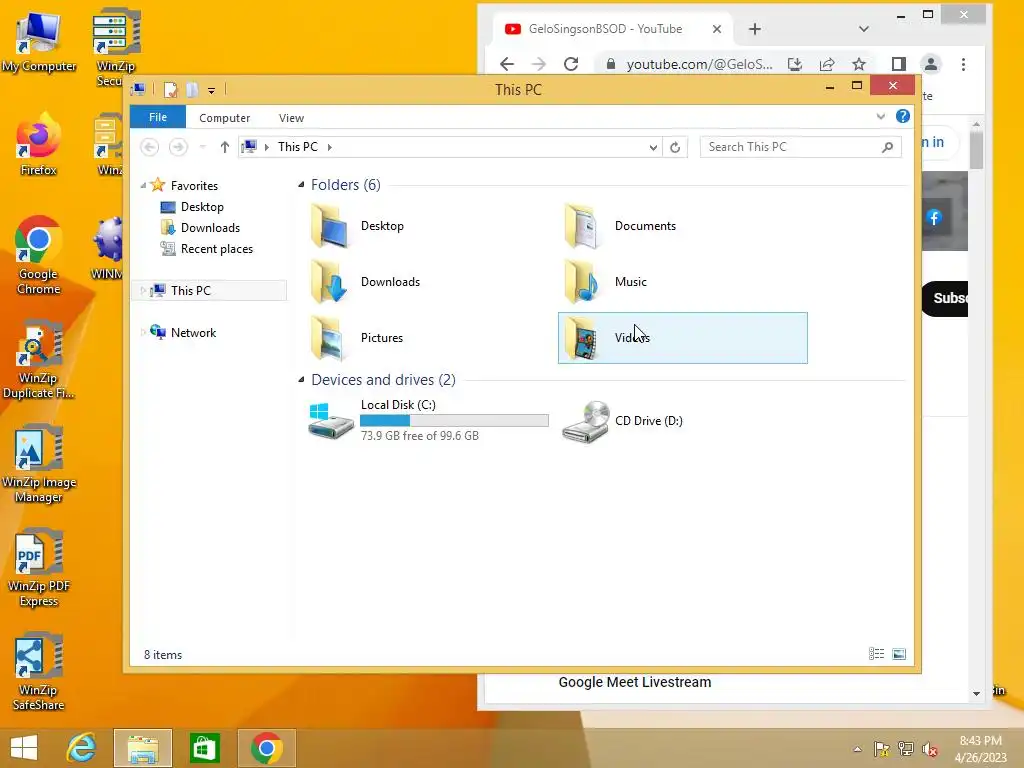
Task: Click This PC in address bar breadcrumb
Action: 298,147
